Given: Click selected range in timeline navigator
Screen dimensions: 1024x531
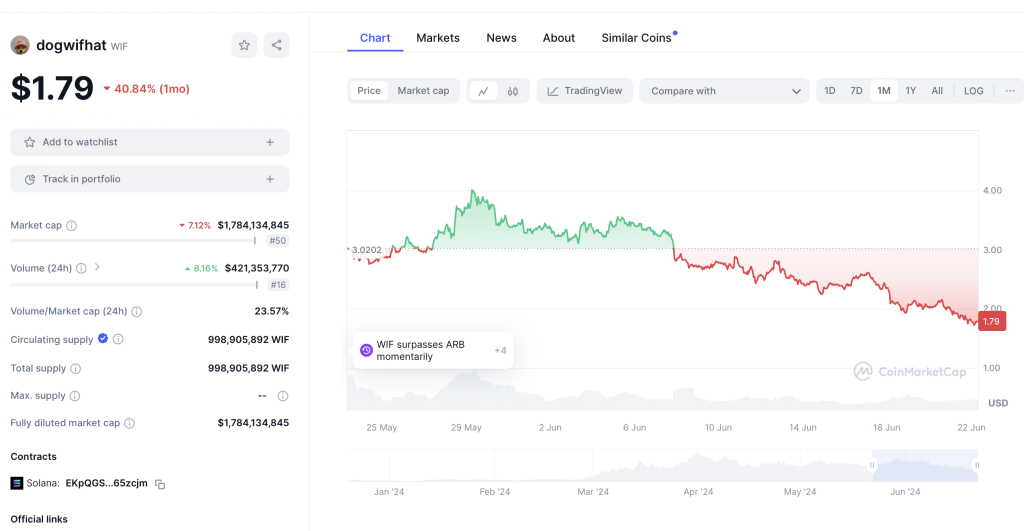Looking at the screenshot, I should tap(924, 466).
